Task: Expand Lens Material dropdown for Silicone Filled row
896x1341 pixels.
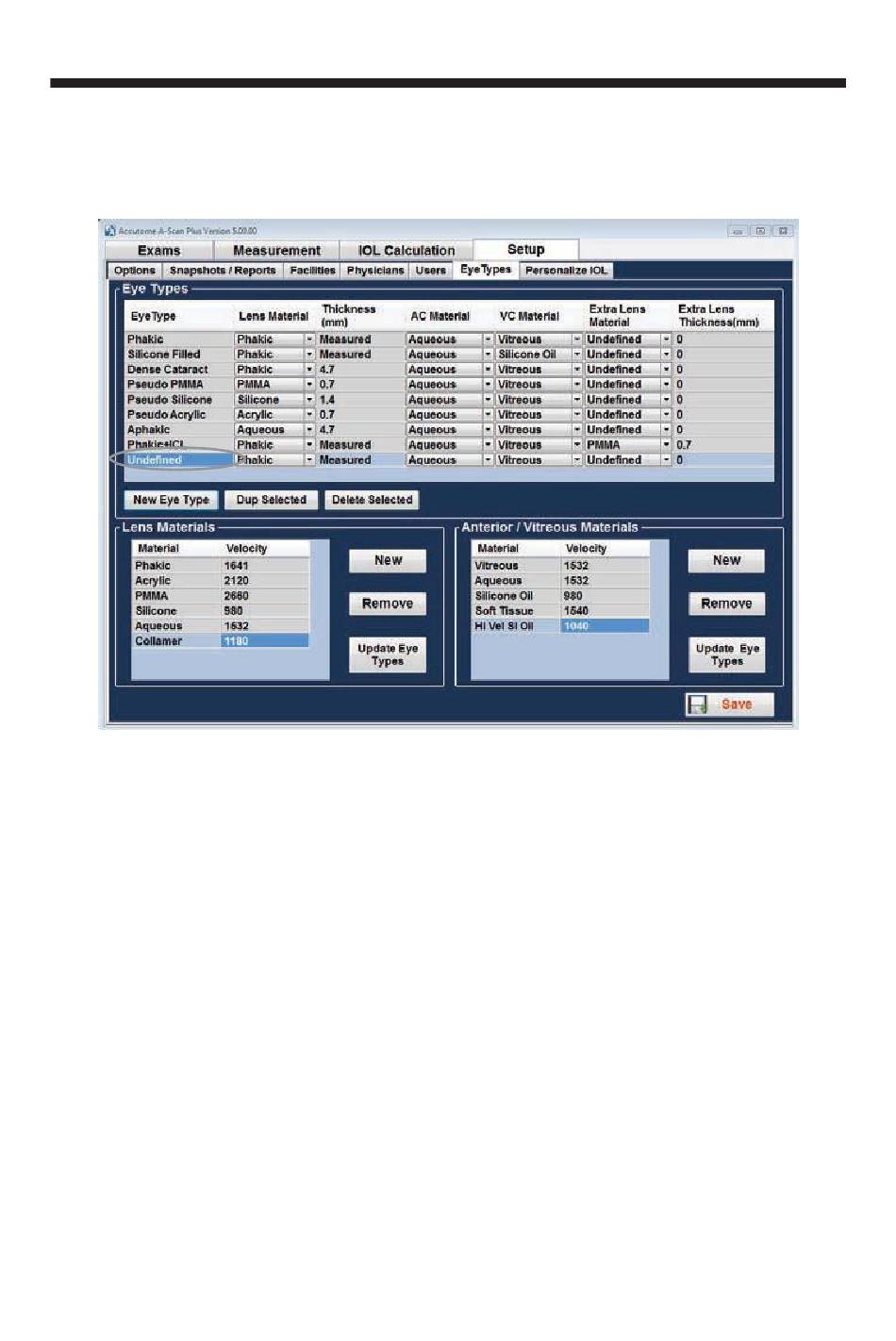Action: (309, 355)
